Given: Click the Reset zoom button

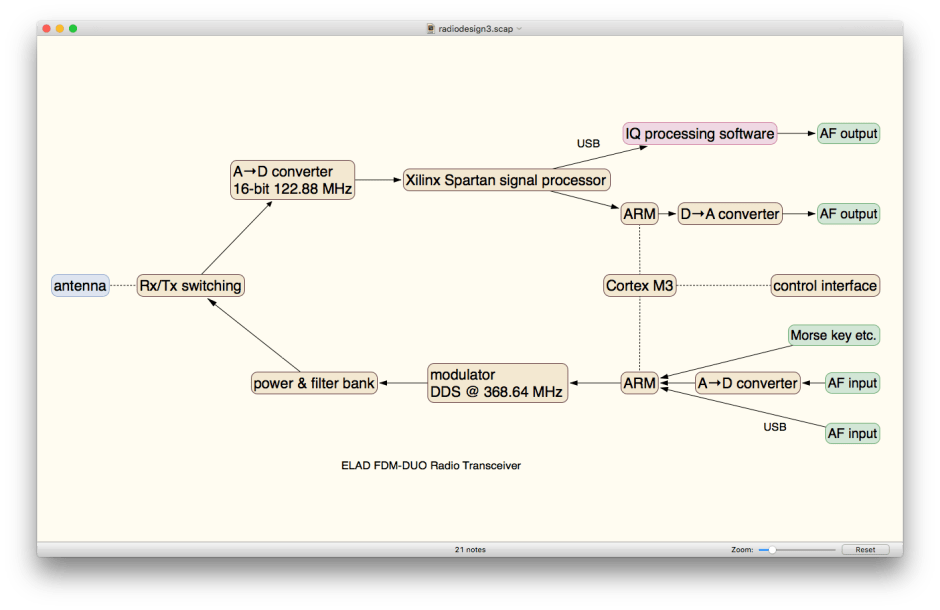Looking at the screenshot, I should (x=864, y=549).
